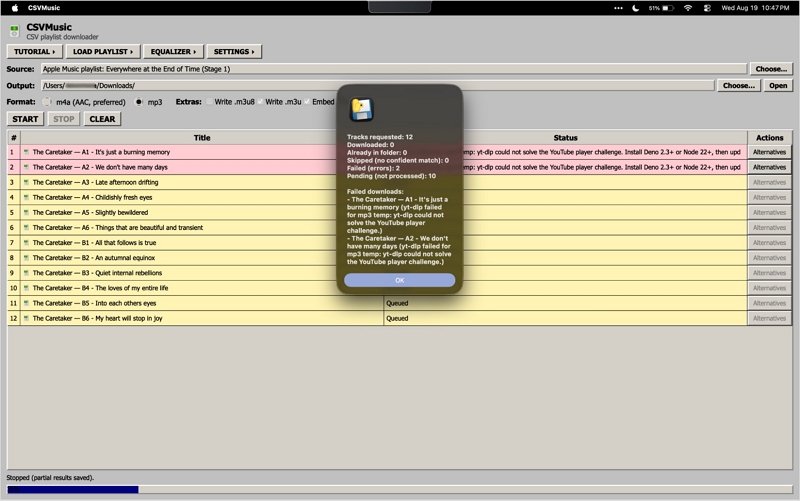Open Control Center icon in menu bar
This screenshot has width=800, height=501.
[707, 8]
